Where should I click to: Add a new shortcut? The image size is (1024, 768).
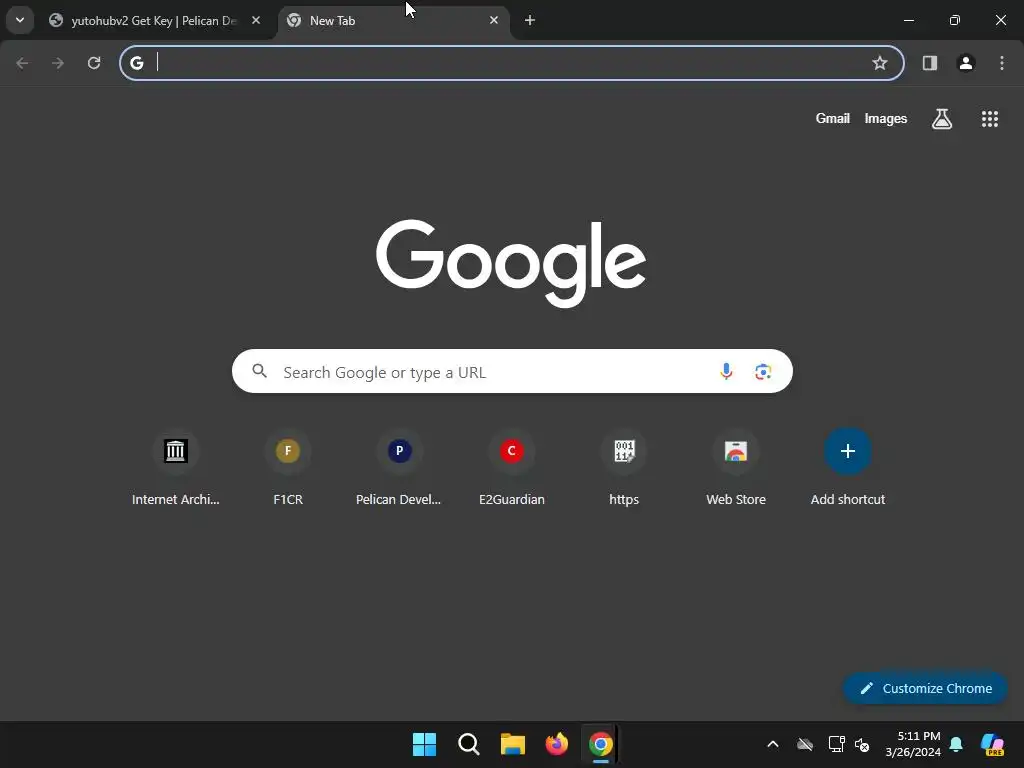848,468
